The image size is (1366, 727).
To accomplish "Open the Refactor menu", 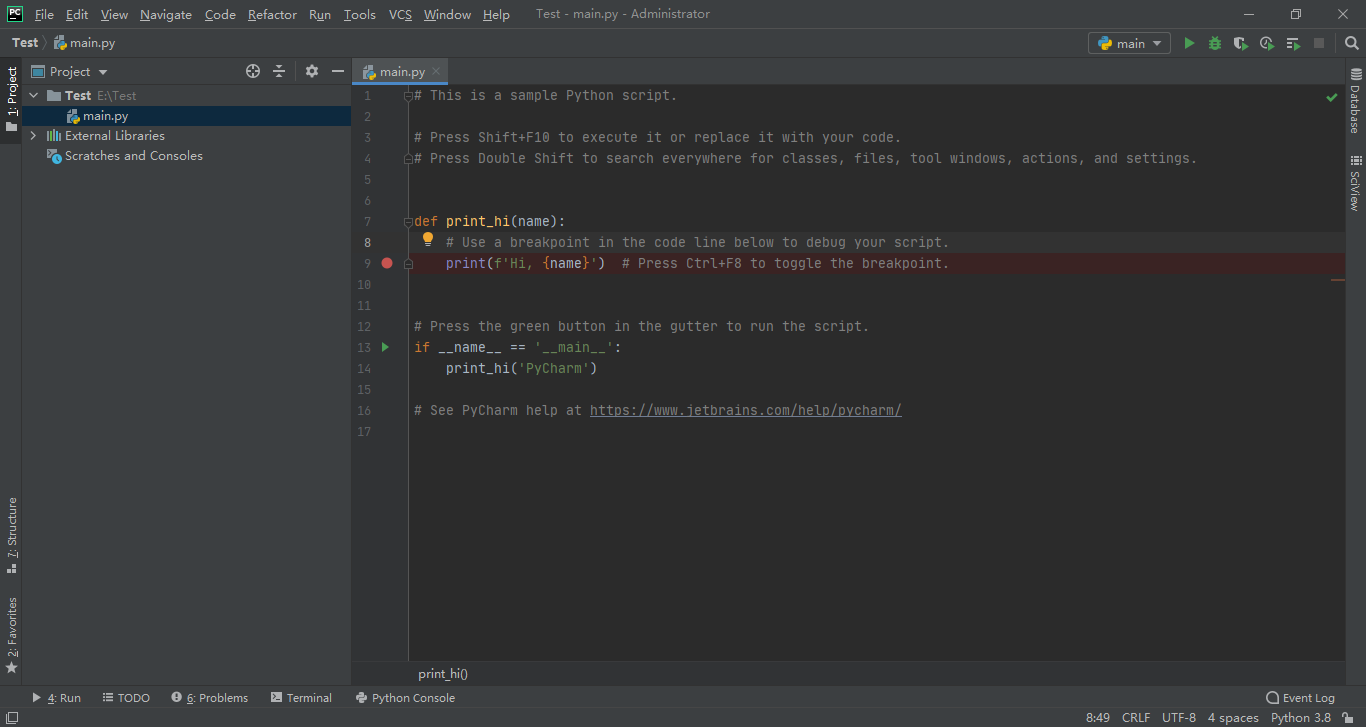I will coord(272,14).
